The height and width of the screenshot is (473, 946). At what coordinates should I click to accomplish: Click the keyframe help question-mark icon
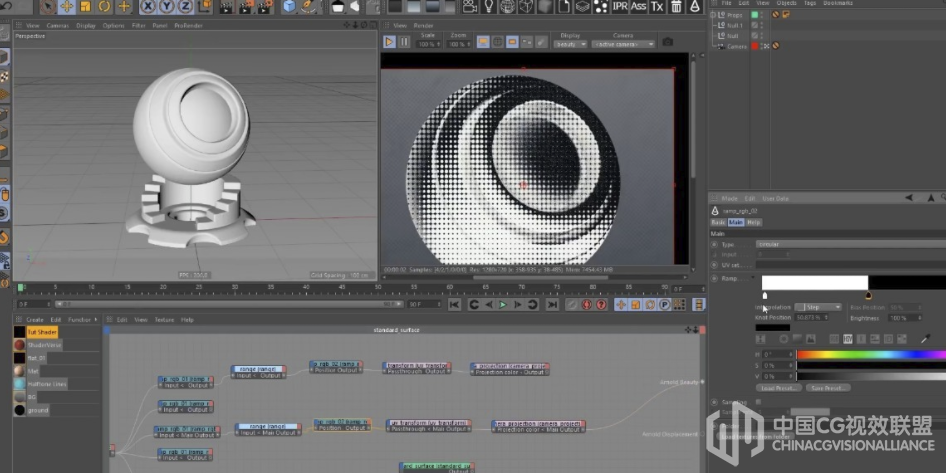click(x=601, y=305)
